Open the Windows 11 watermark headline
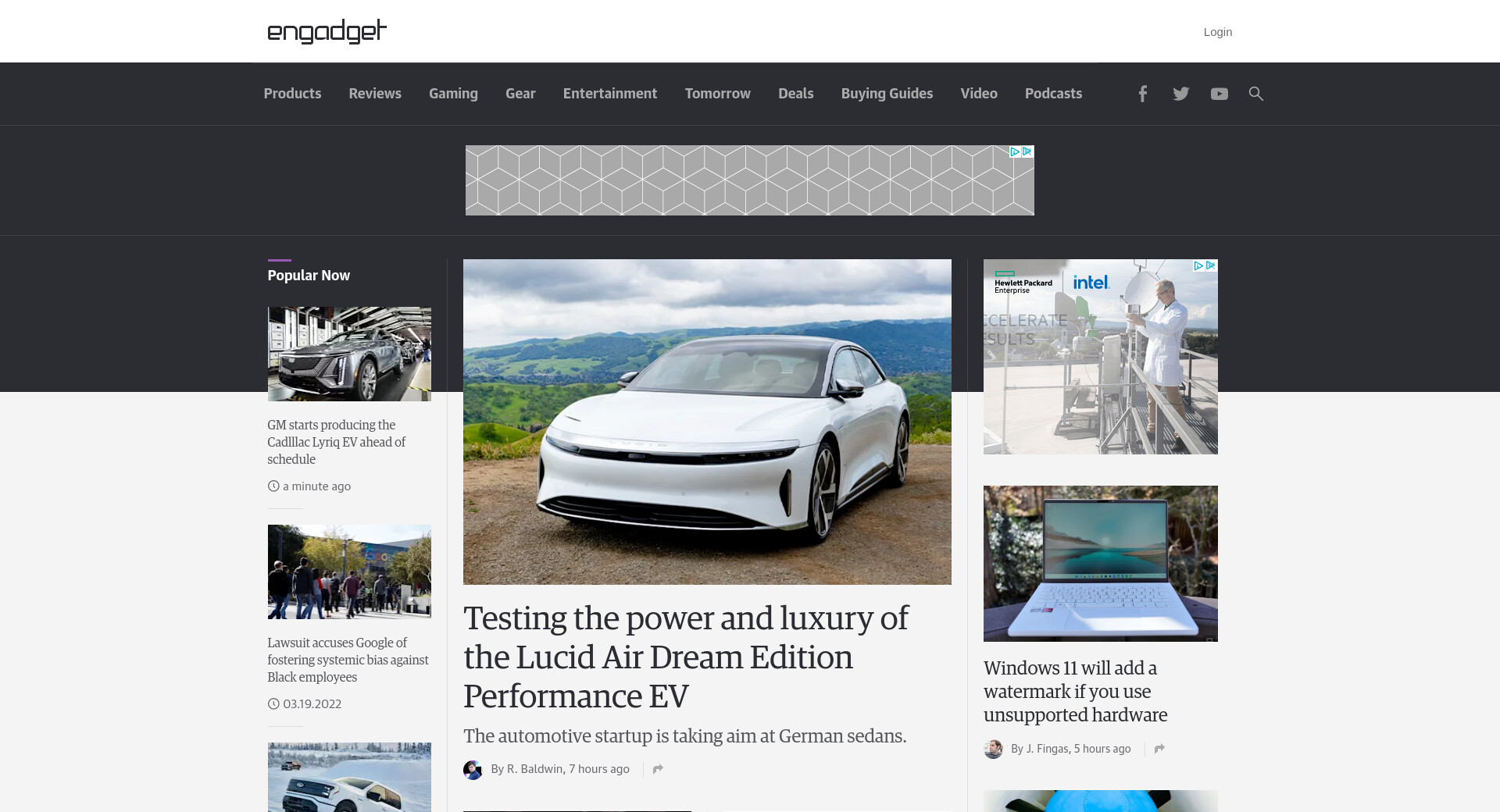 pyautogui.click(x=1075, y=691)
